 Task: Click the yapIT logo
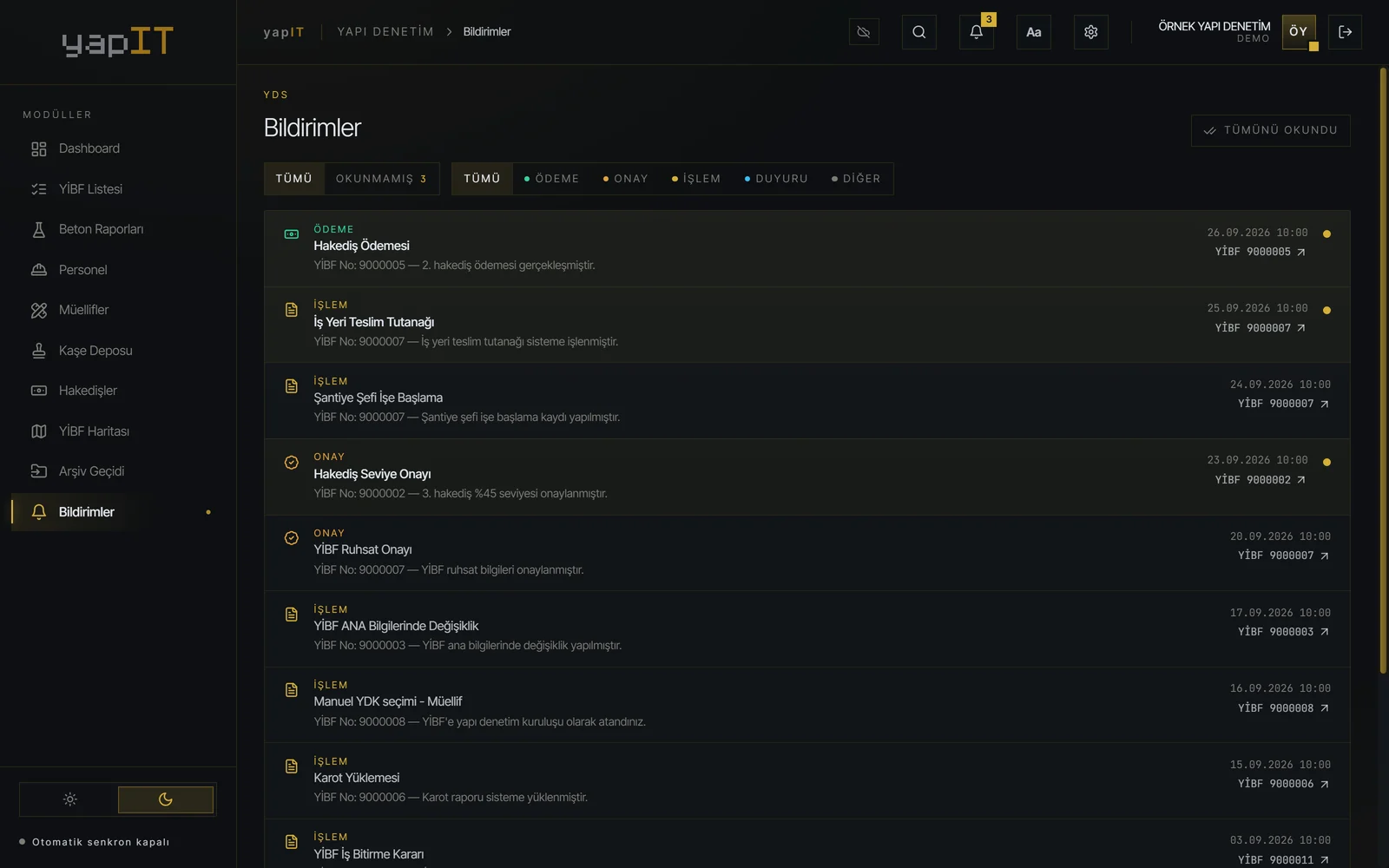coord(118,42)
